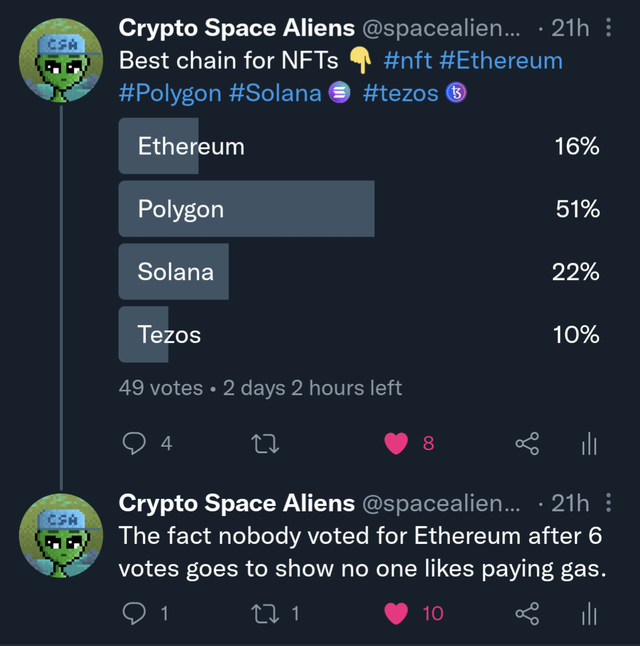View analytics for the poll tweet
This screenshot has height=646, width=640.
[x=589, y=443]
